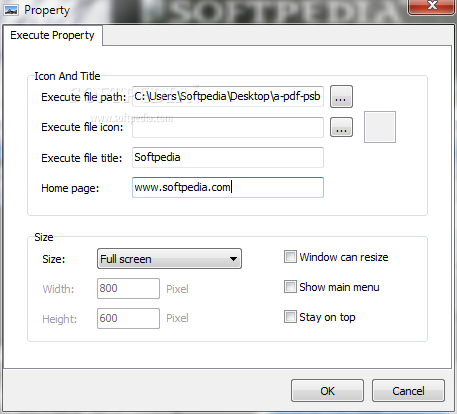Image resolution: width=457 pixels, height=414 pixels.
Task: Click the "Execute file path:" label
Action: (84, 97)
